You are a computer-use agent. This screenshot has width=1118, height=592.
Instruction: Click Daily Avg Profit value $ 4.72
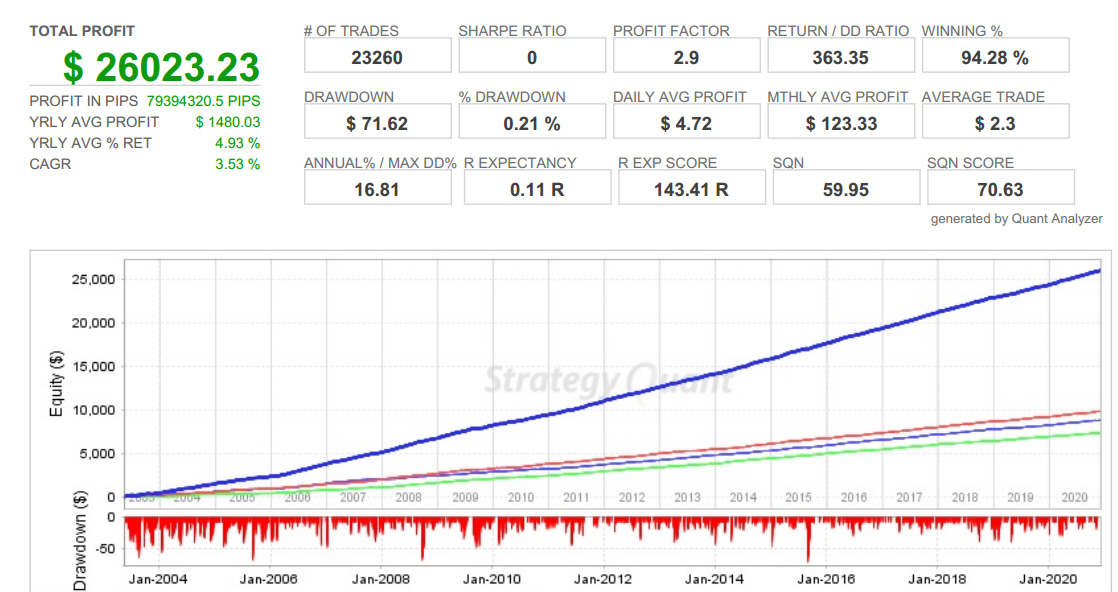pyautogui.click(x=686, y=123)
